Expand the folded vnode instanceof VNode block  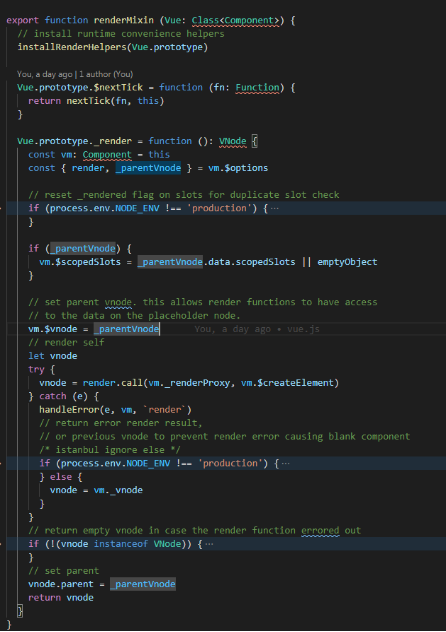coord(210,544)
